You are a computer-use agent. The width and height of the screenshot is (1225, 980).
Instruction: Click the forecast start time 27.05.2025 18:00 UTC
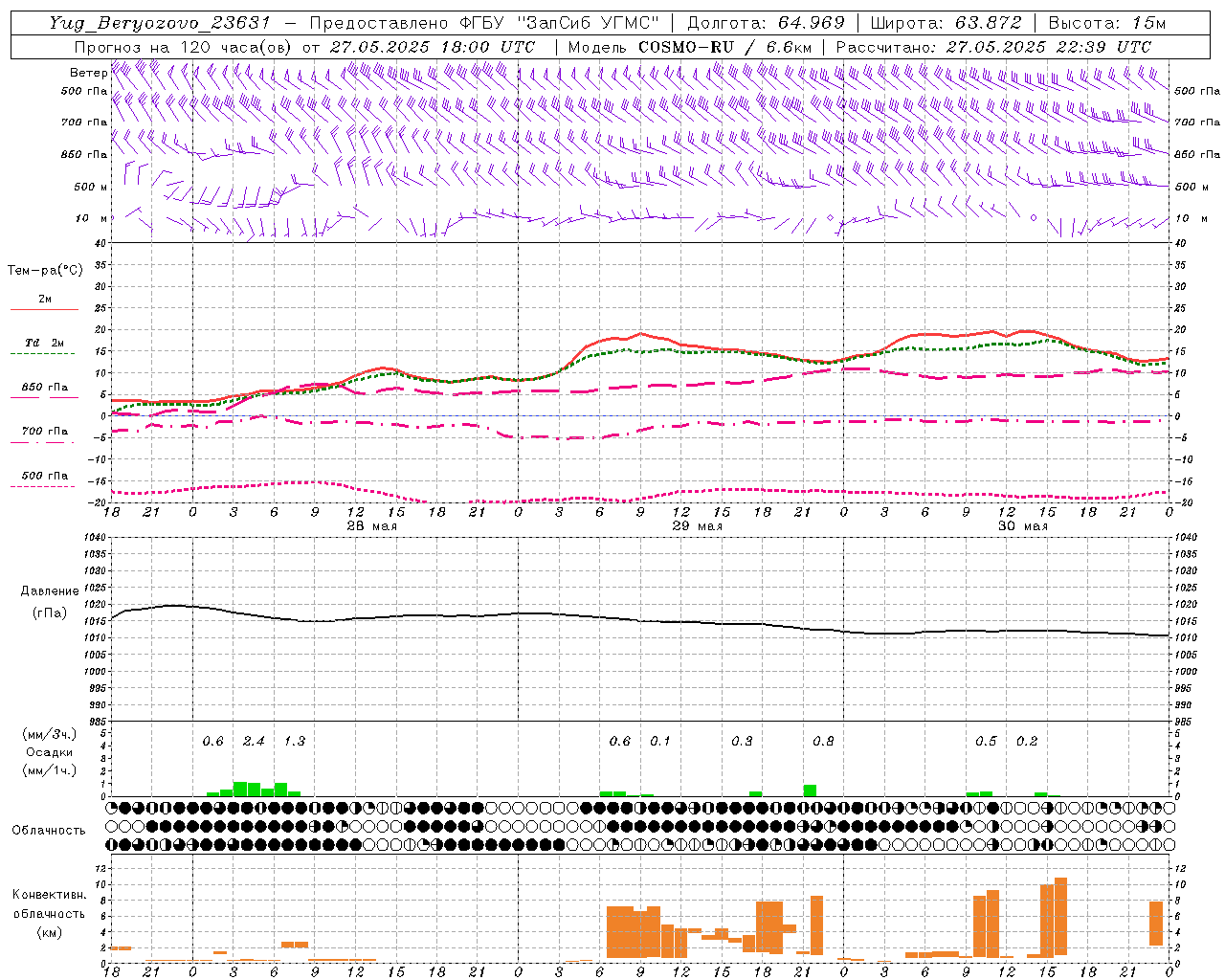coord(432,46)
